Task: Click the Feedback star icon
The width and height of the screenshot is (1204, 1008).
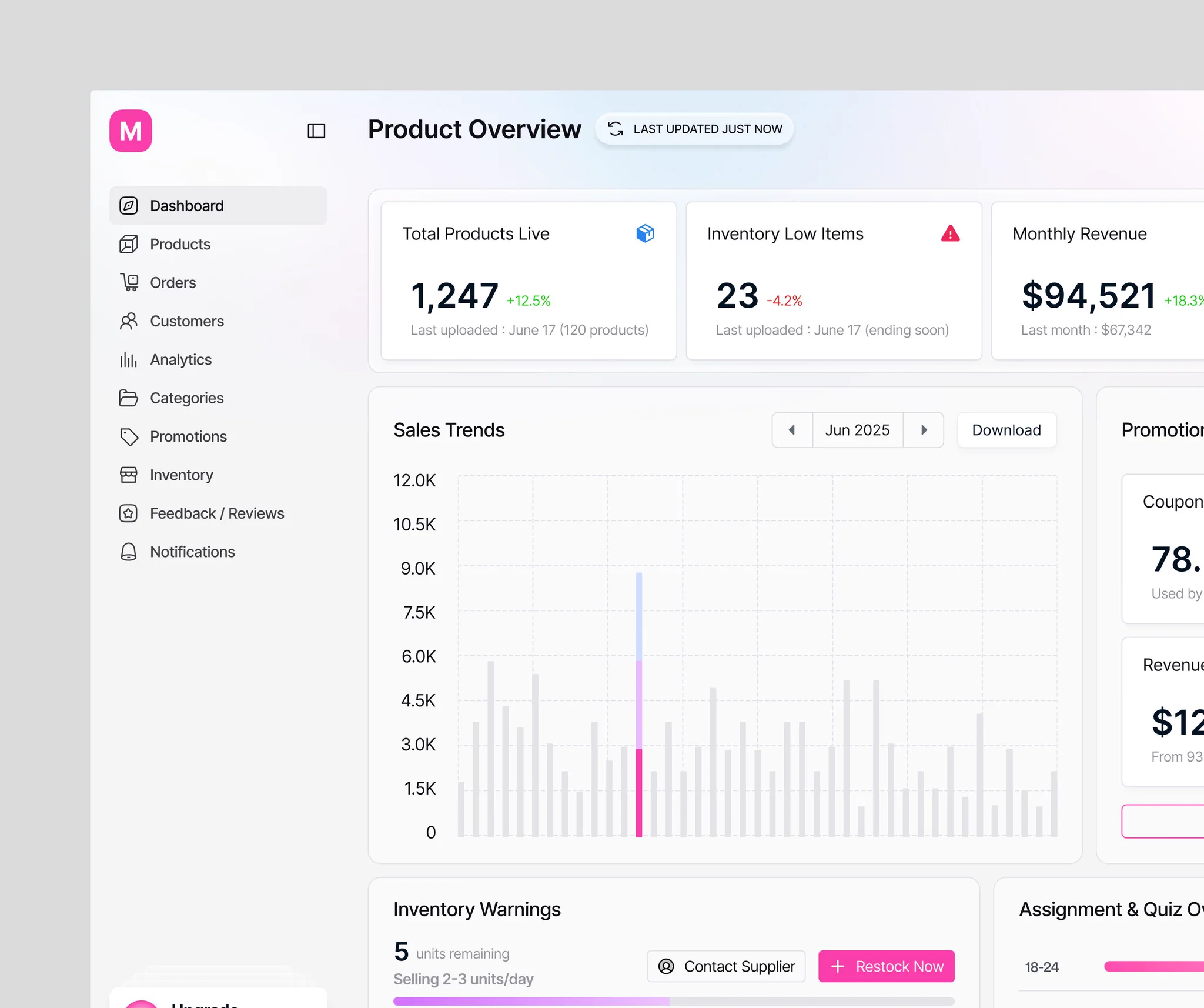Action: (129, 513)
